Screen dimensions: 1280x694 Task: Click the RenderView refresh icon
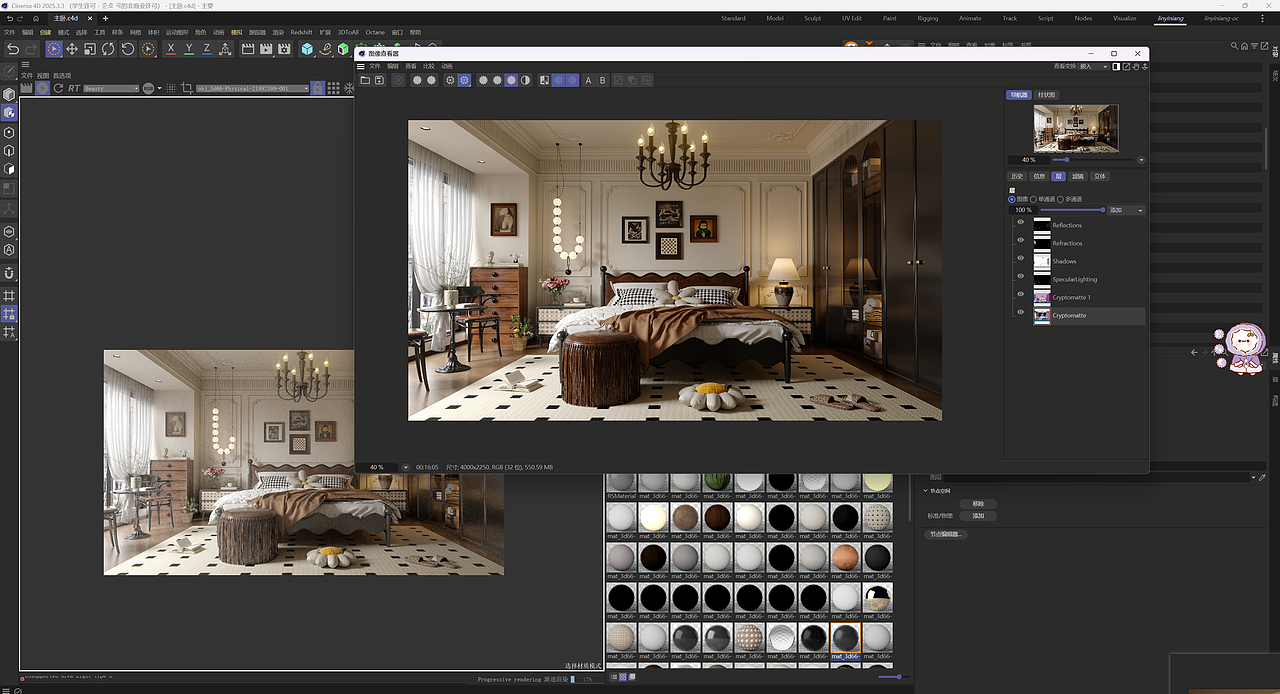point(58,88)
